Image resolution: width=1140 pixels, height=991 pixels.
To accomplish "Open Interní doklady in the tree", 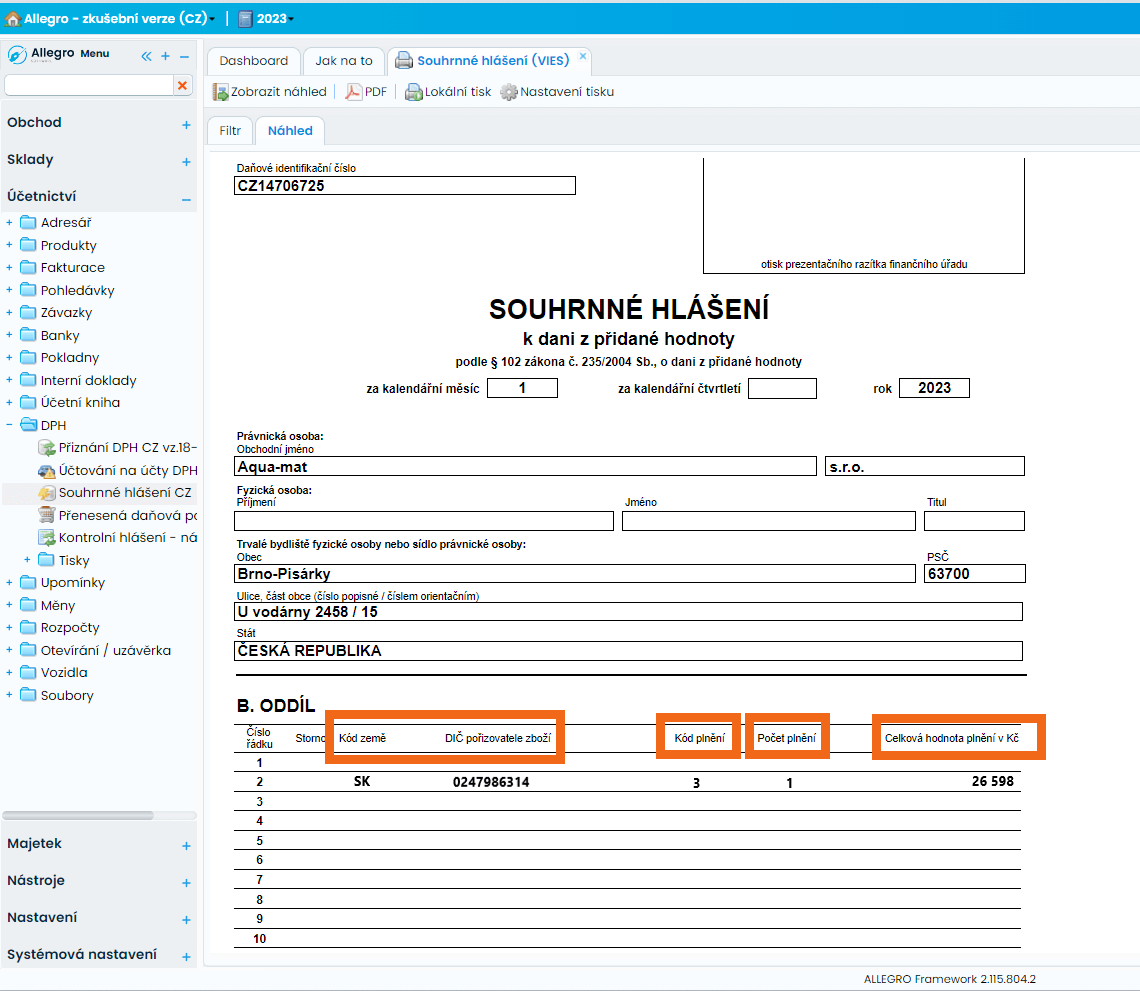I will click(89, 380).
